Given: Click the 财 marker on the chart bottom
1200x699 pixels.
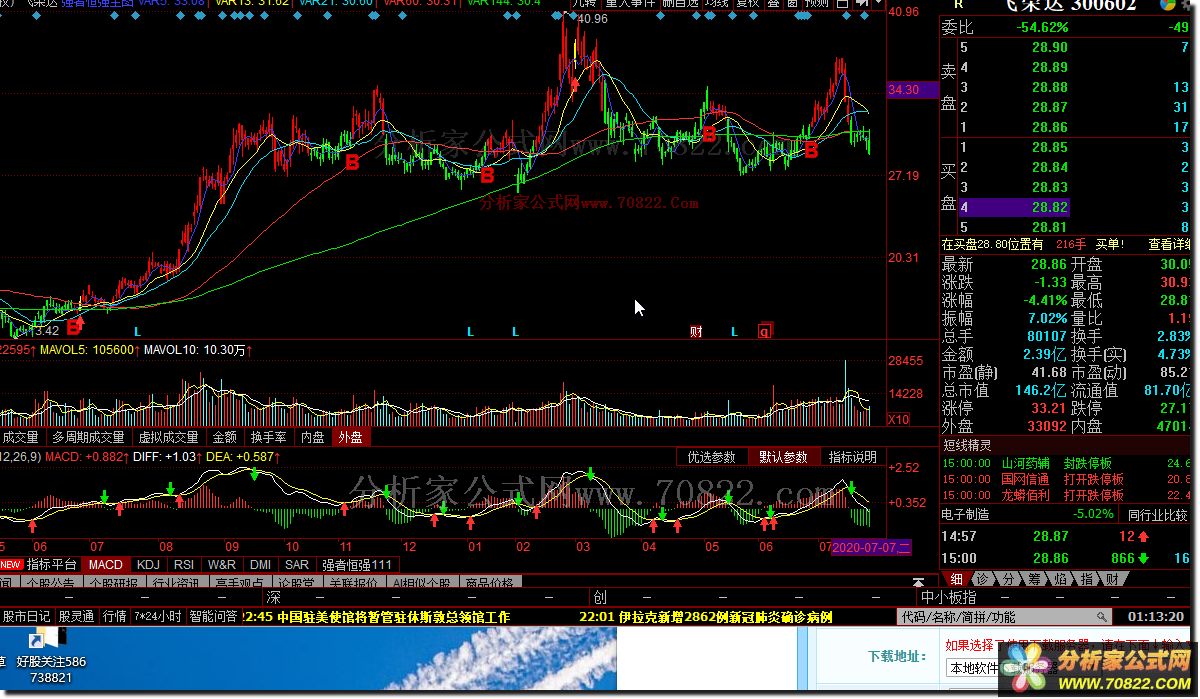Looking at the screenshot, I should coord(696,332).
